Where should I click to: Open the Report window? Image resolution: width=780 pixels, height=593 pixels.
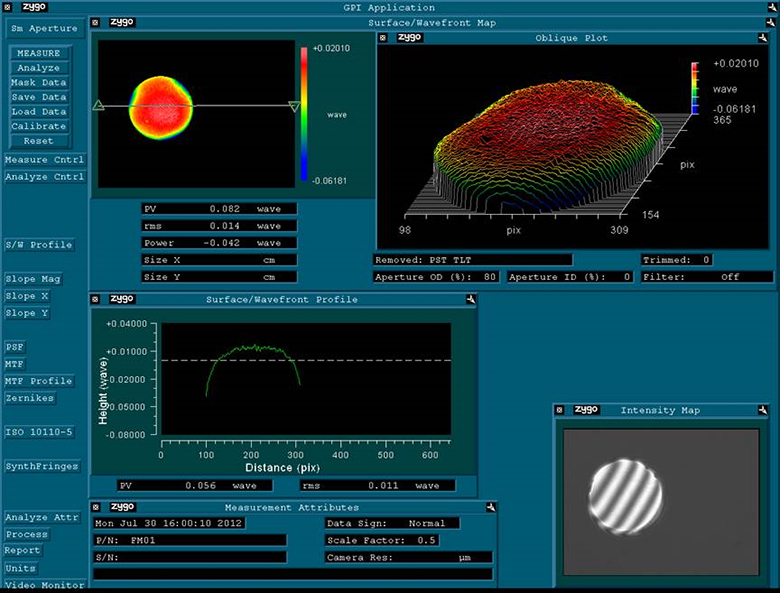pos(23,551)
